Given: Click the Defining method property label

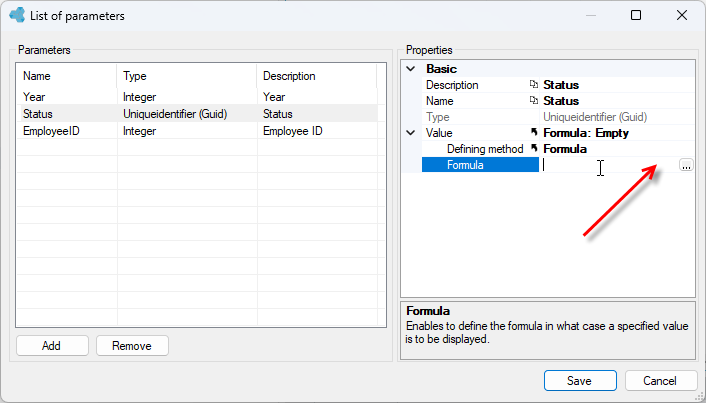Looking at the screenshot, I should coord(485,149).
